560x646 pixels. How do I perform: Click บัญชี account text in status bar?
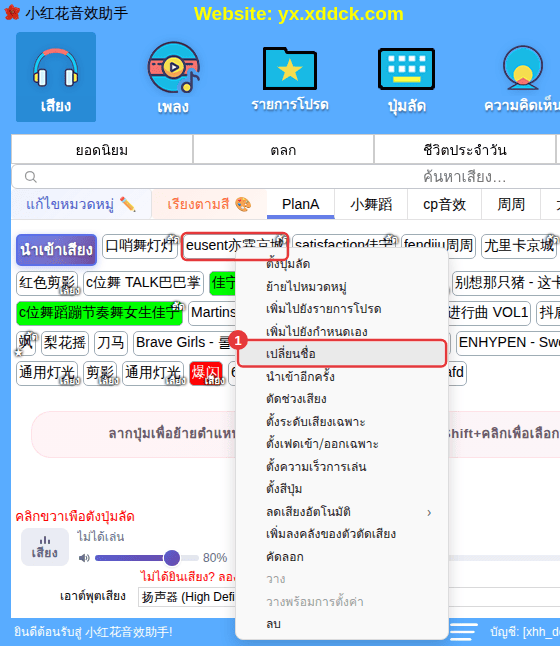(525, 632)
